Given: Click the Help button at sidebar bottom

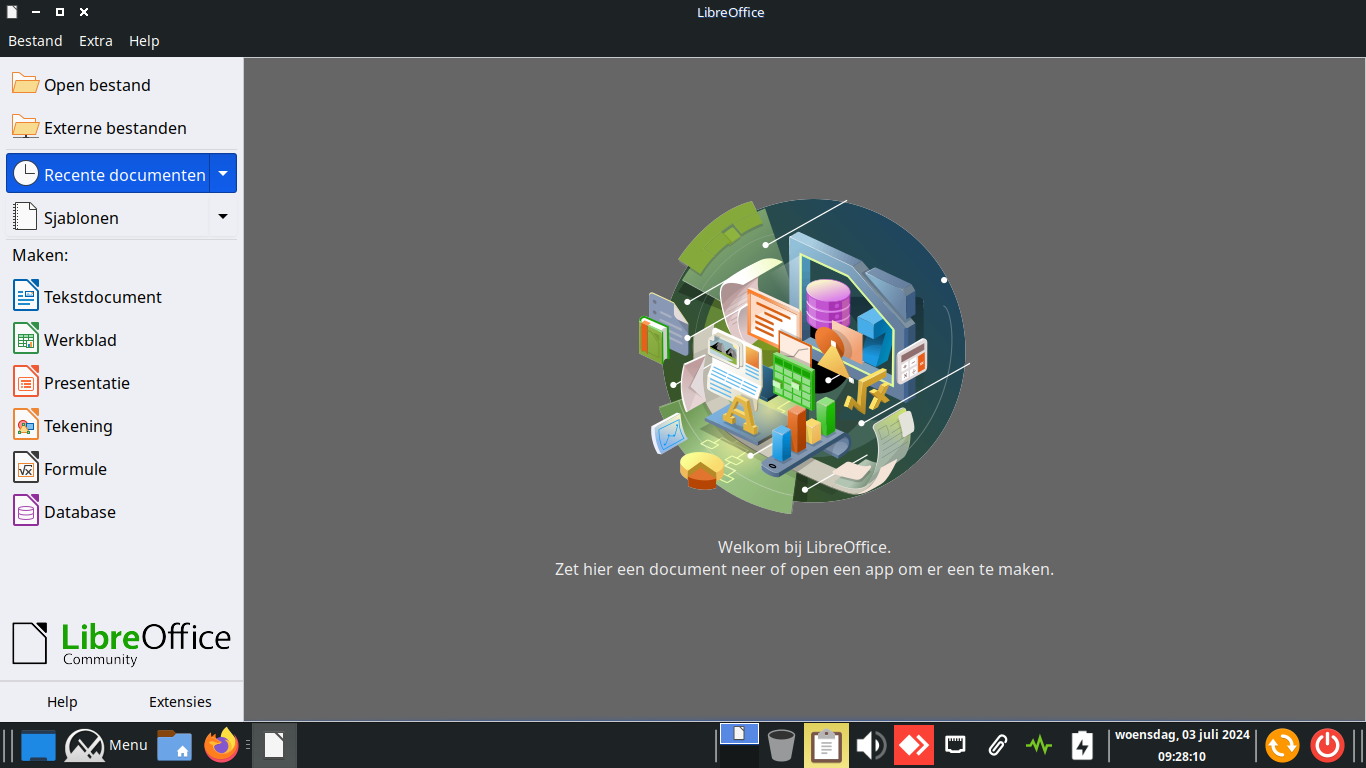Looking at the screenshot, I should [x=62, y=702].
